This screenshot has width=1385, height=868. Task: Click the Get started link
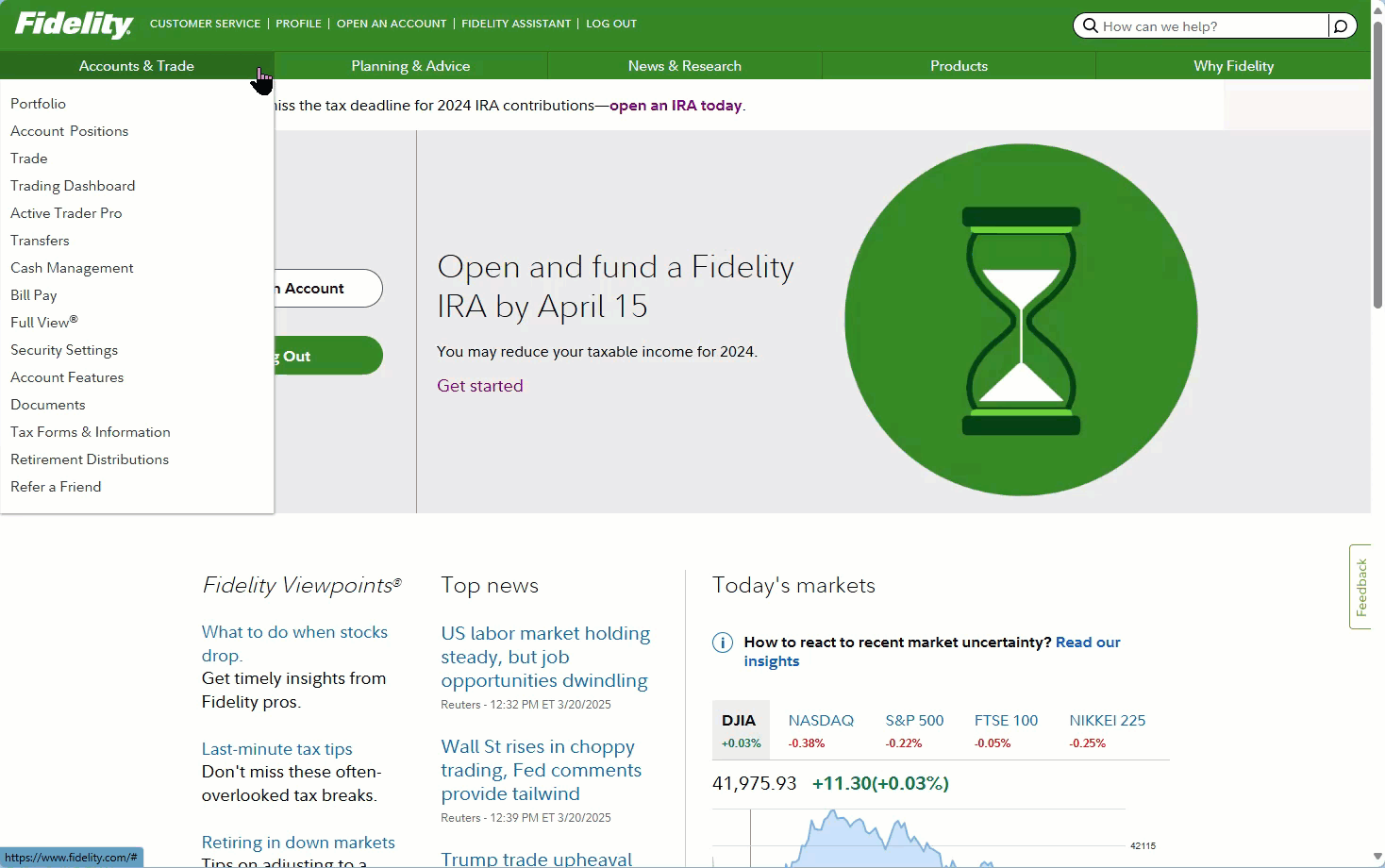pos(479,386)
